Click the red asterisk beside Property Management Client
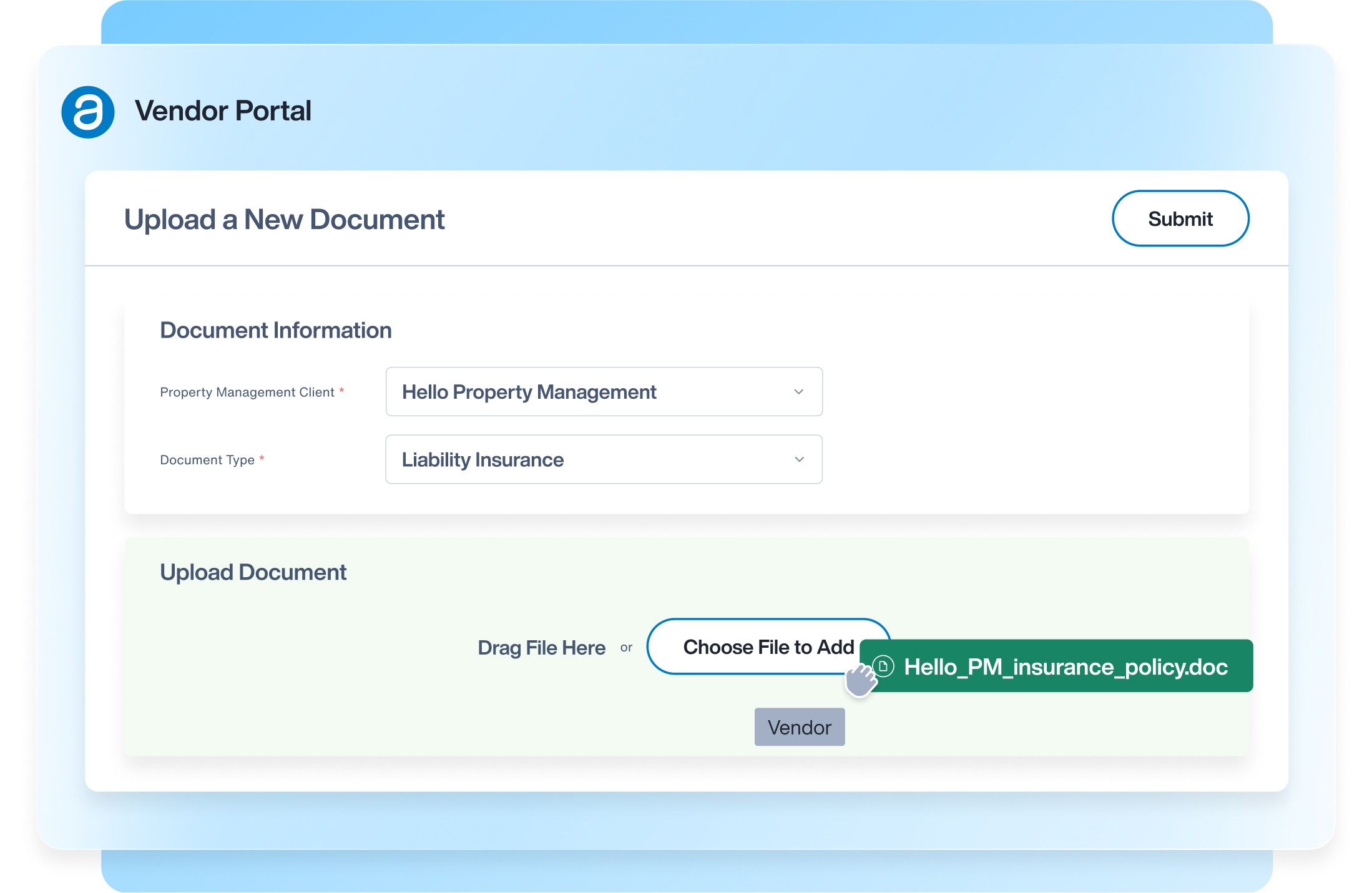 pos(341,391)
